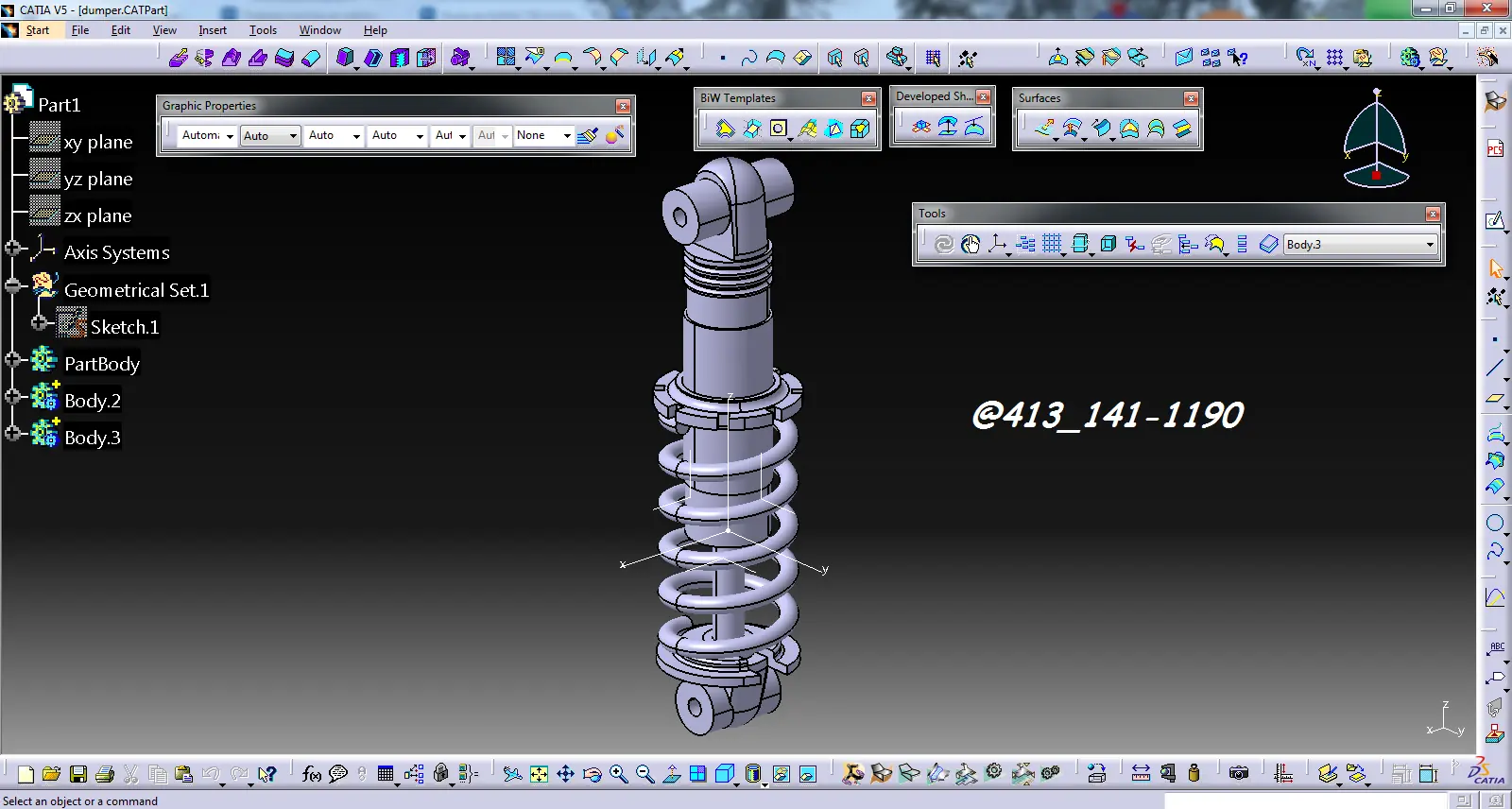
Task: Click the Zoom Out magnifier icon
Action: pos(644,774)
